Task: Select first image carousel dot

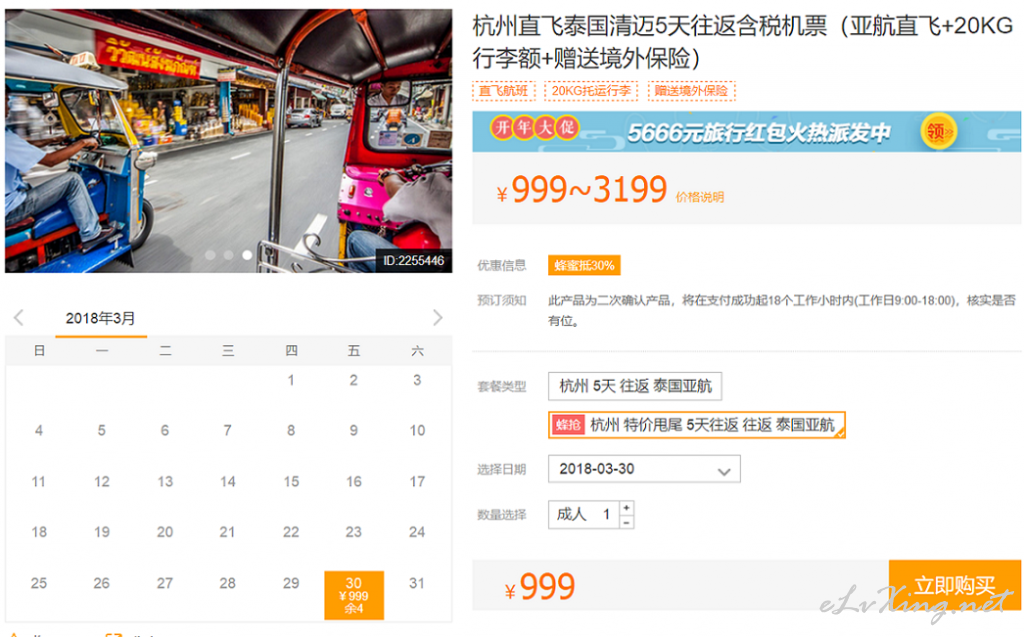Action: [x=210, y=255]
